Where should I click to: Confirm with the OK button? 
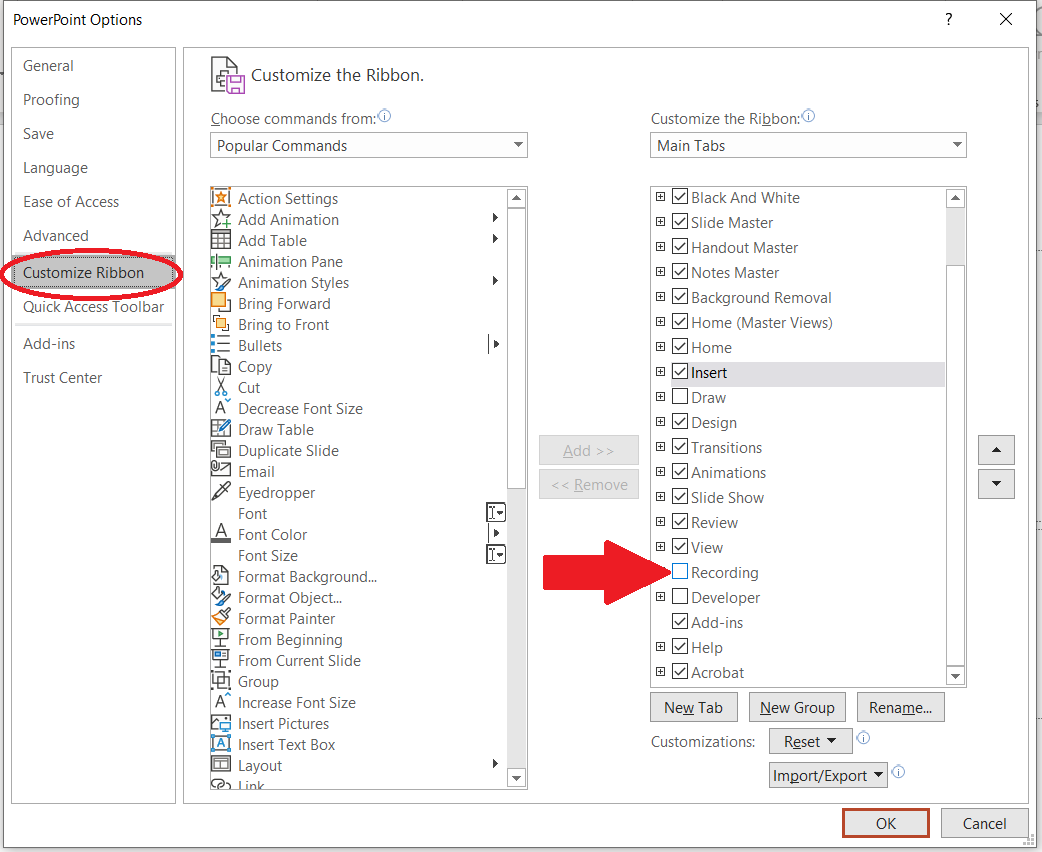pyautogui.click(x=886, y=823)
